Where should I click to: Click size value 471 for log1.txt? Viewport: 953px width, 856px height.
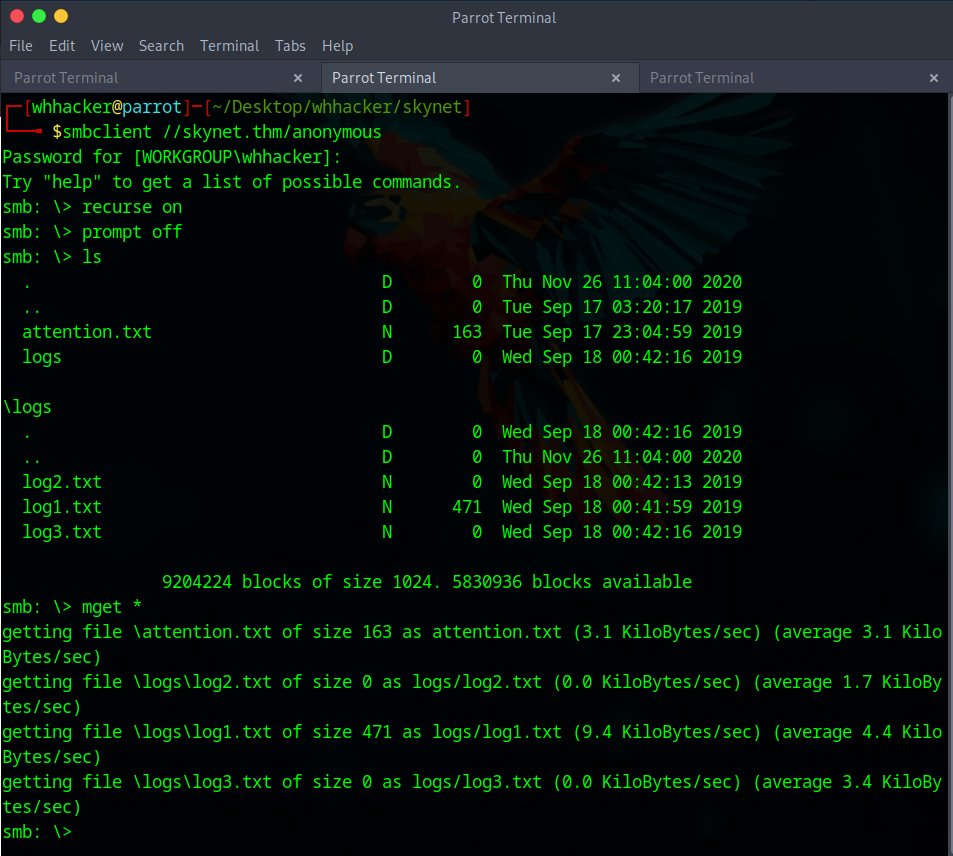click(x=467, y=507)
